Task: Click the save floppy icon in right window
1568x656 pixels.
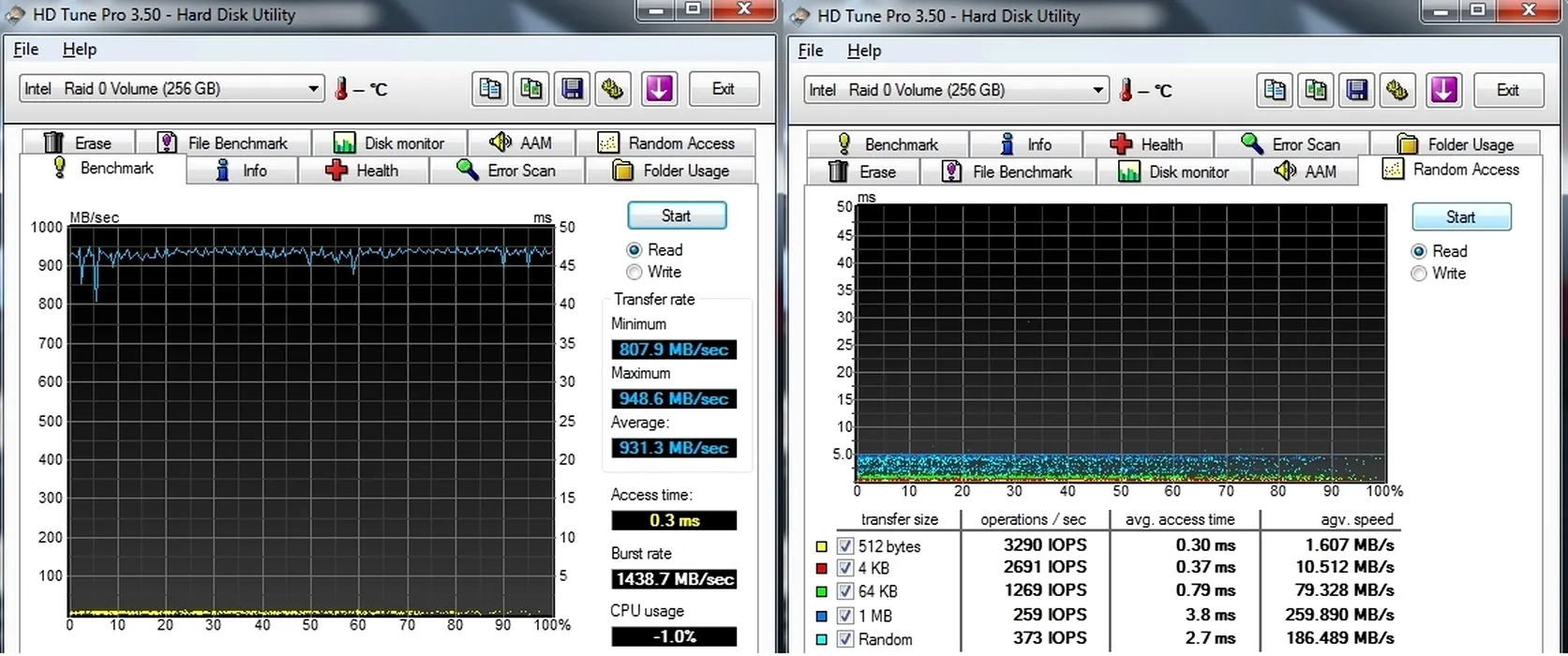Action: tap(1356, 90)
